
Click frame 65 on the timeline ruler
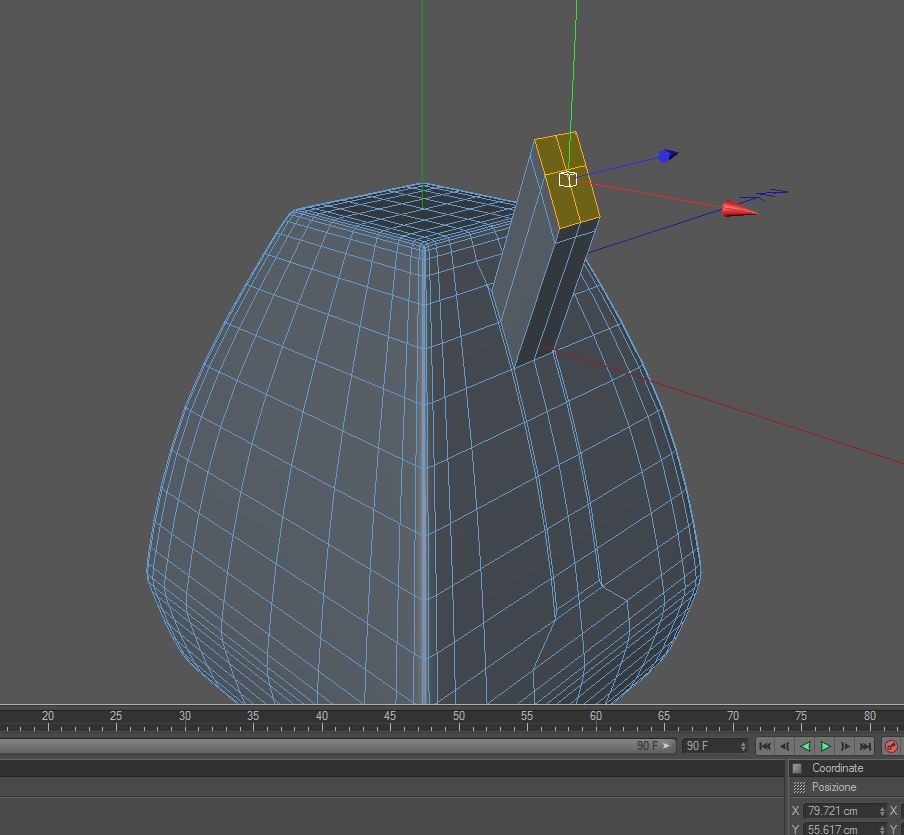click(x=664, y=716)
